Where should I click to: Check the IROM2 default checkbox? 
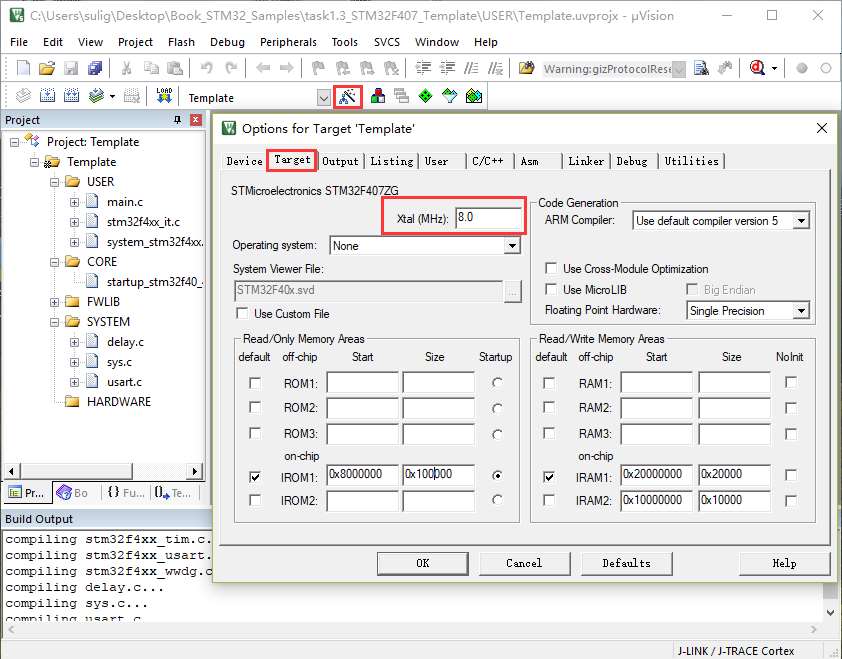click(x=255, y=500)
